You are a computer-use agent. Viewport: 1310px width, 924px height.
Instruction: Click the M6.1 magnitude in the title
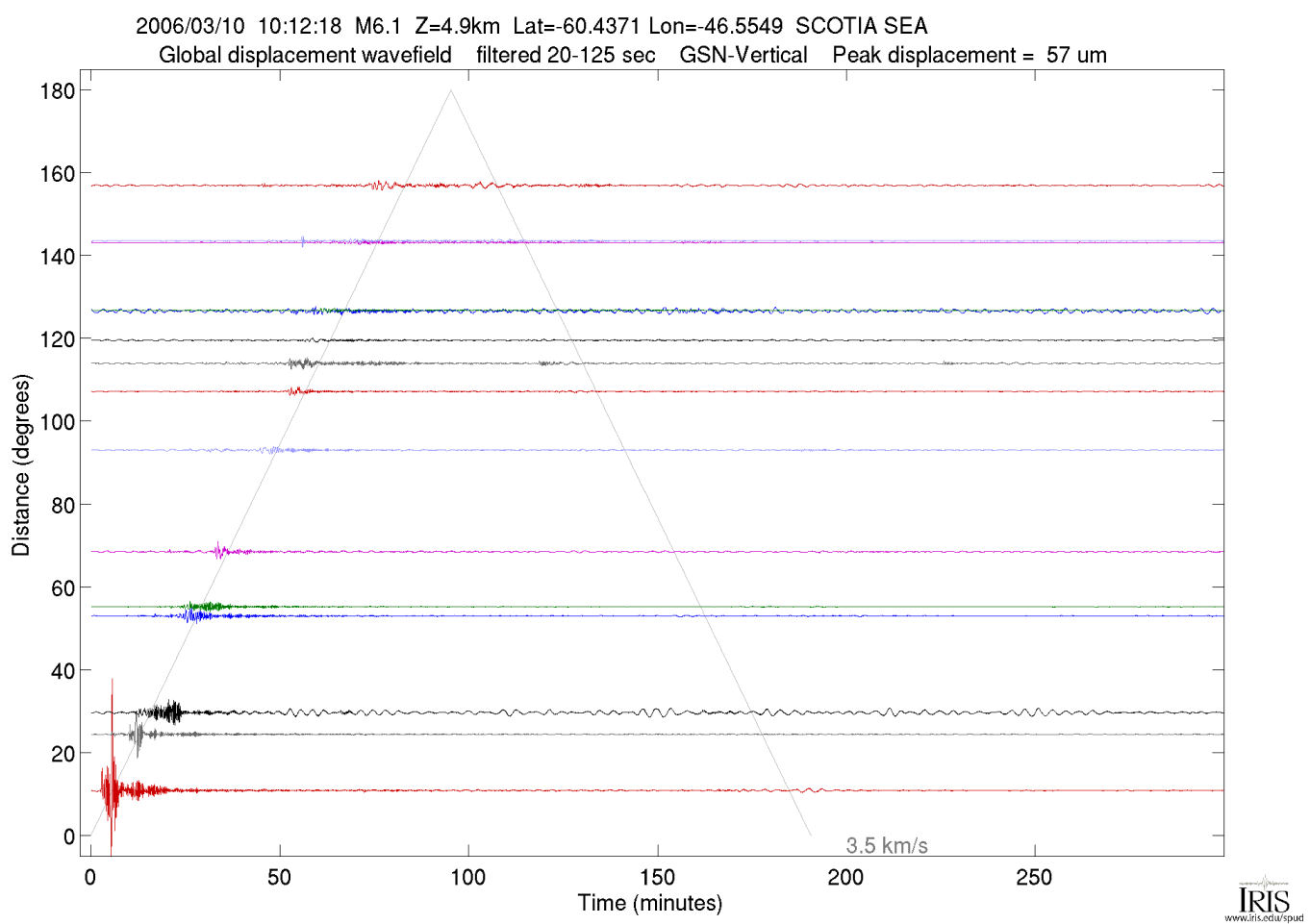click(378, 26)
